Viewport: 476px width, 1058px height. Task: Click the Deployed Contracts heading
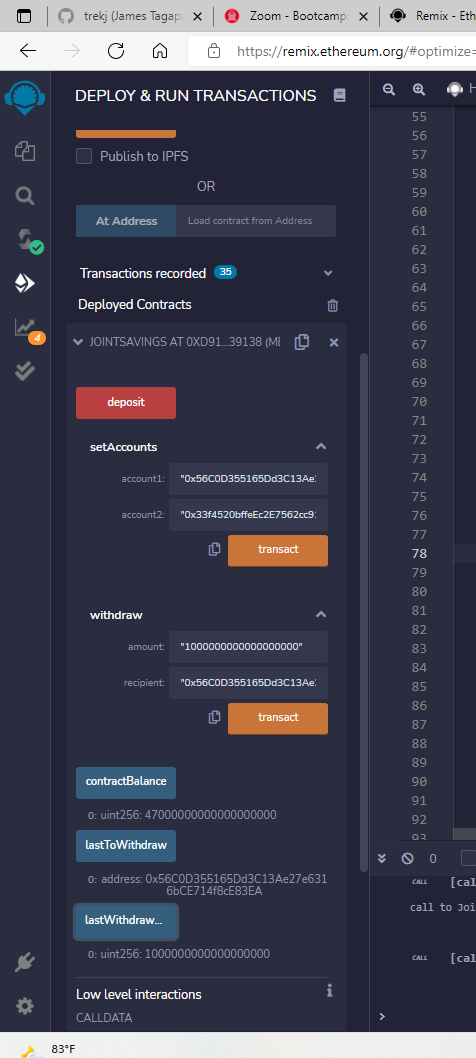coord(135,305)
